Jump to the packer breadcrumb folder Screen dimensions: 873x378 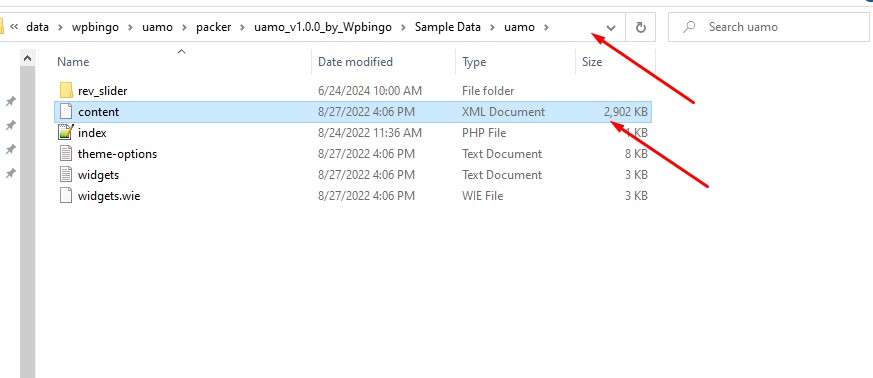pyautogui.click(x=213, y=27)
